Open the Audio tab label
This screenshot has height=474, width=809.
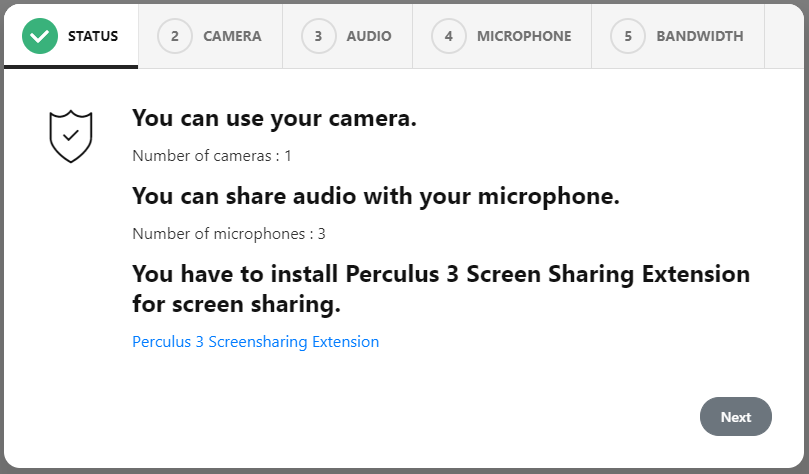369,36
